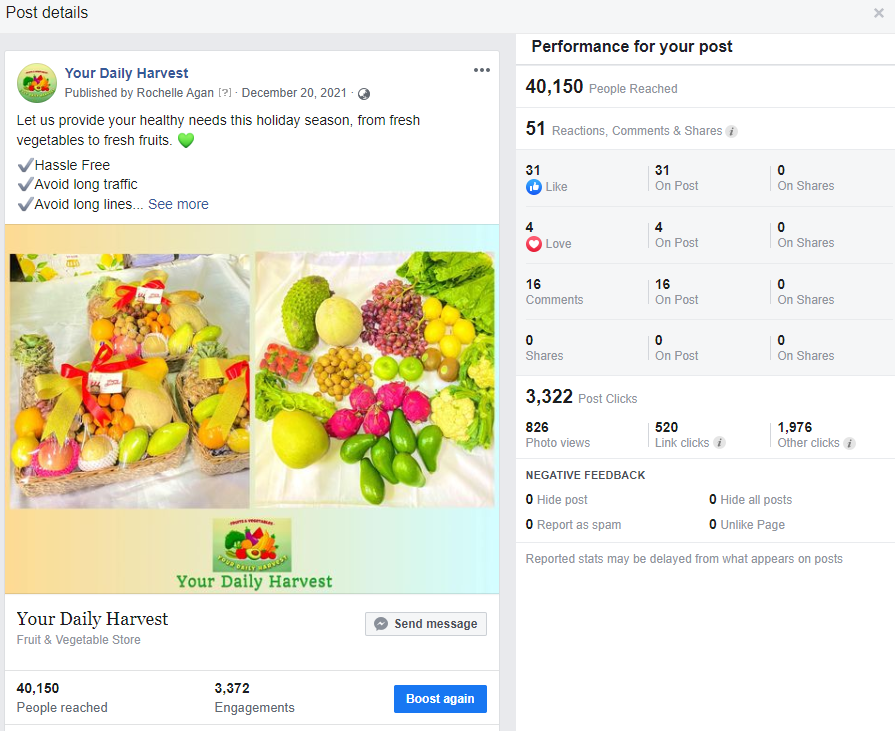Screen dimensions: 895x731
Task: Open the Your Daily Harvest page name link
Action: click(x=126, y=73)
